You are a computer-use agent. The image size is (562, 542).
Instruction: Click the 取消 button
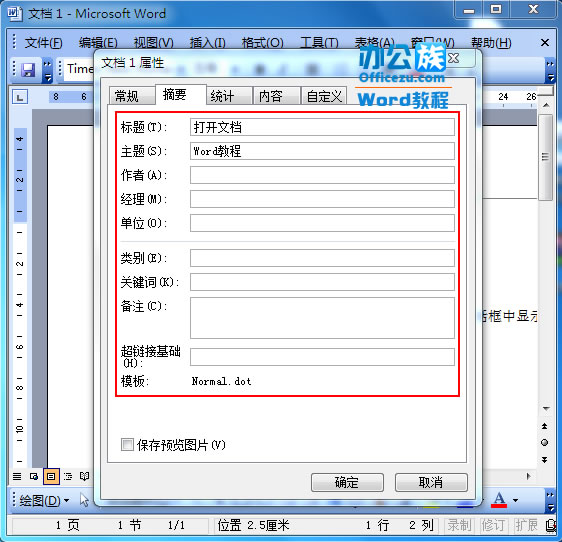[x=431, y=482]
